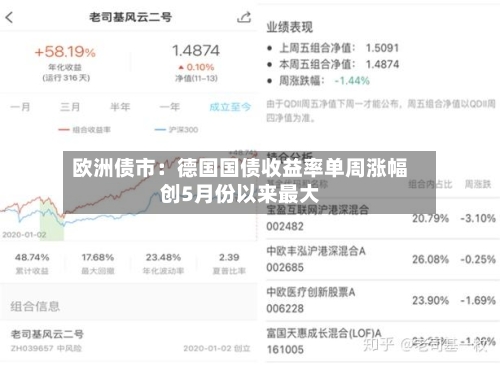Image resolution: width=500 pixels, height=366 pixels.
Task: Click the -1.69% weekly change cell
Action: point(478,300)
